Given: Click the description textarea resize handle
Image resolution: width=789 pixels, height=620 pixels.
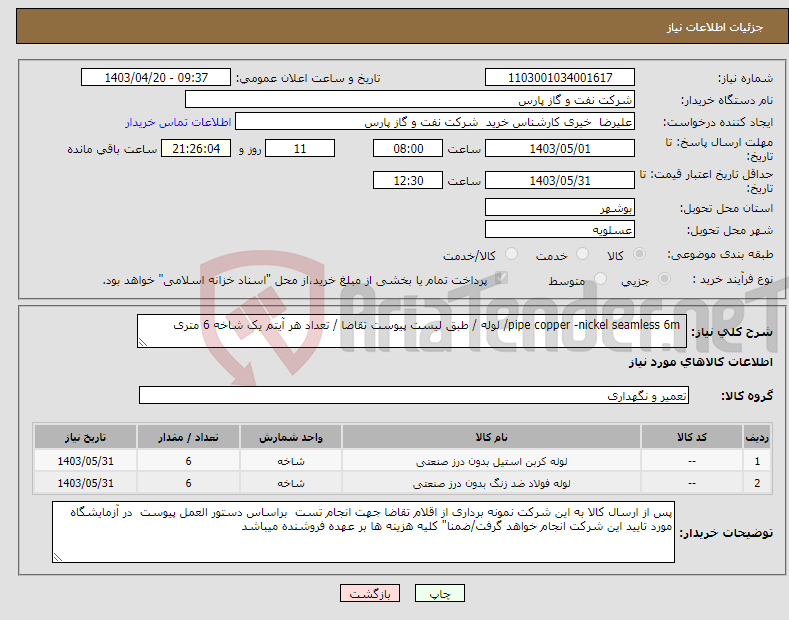Looking at the screenshot, I should [143, 343].
